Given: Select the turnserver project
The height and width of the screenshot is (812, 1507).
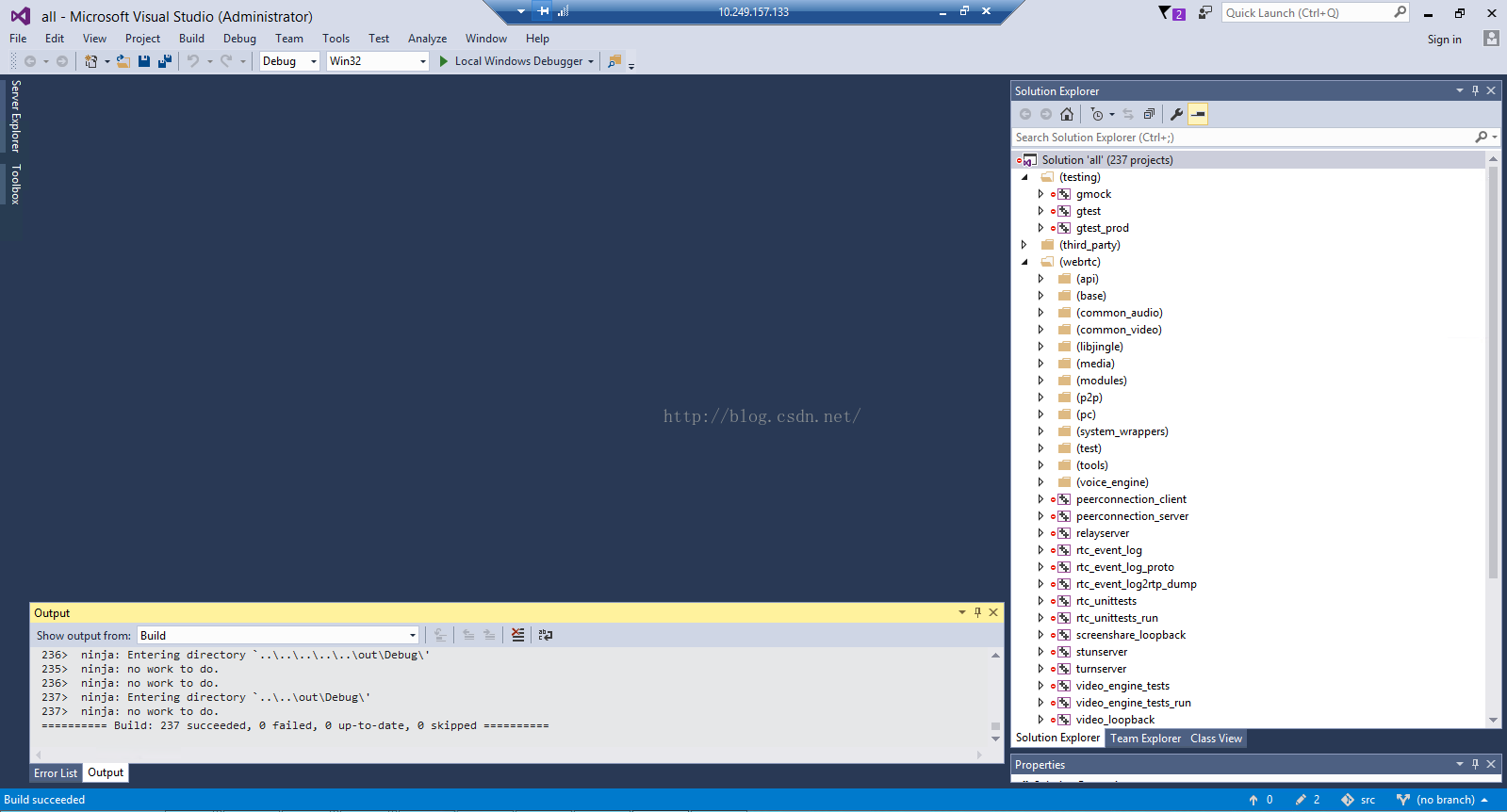Looking at the screenshot, I should (x=1101, y=669).
